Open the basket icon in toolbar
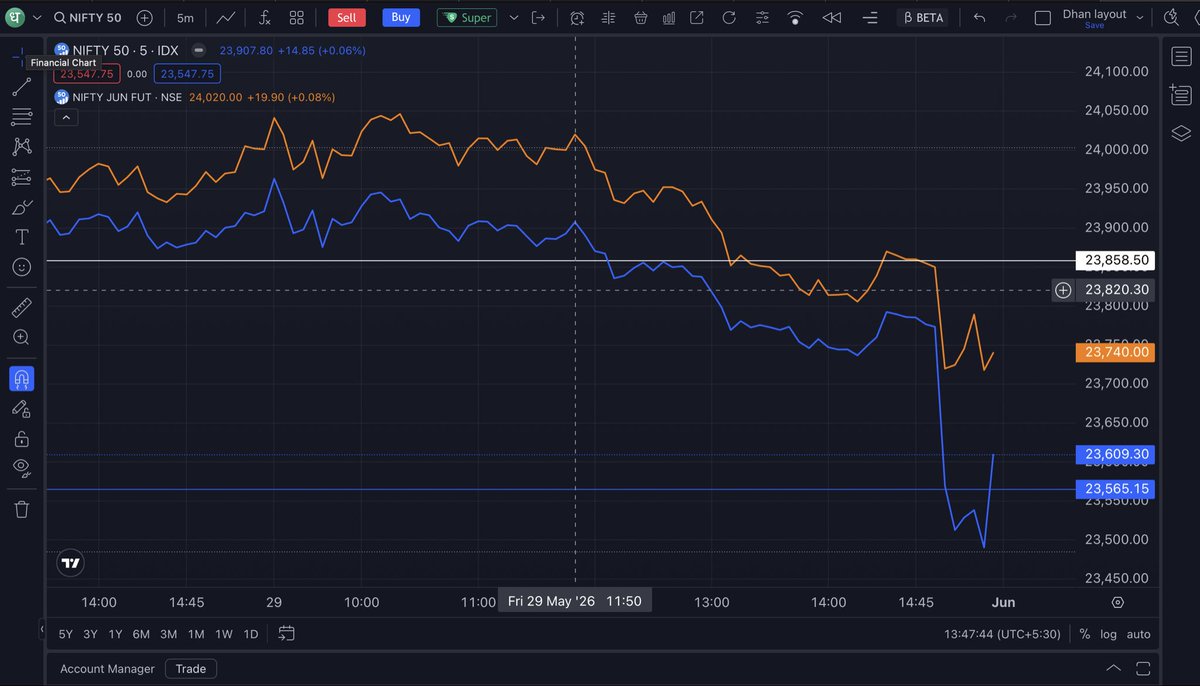The width and height of the screenshot is (1200, 686). (x=640, y=17)
